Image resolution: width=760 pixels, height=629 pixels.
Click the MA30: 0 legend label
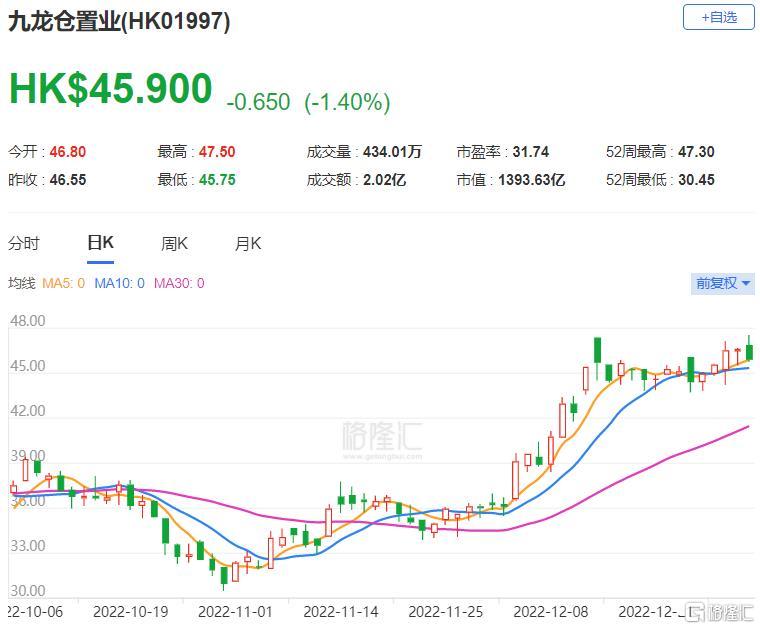[x=179, y=283]
